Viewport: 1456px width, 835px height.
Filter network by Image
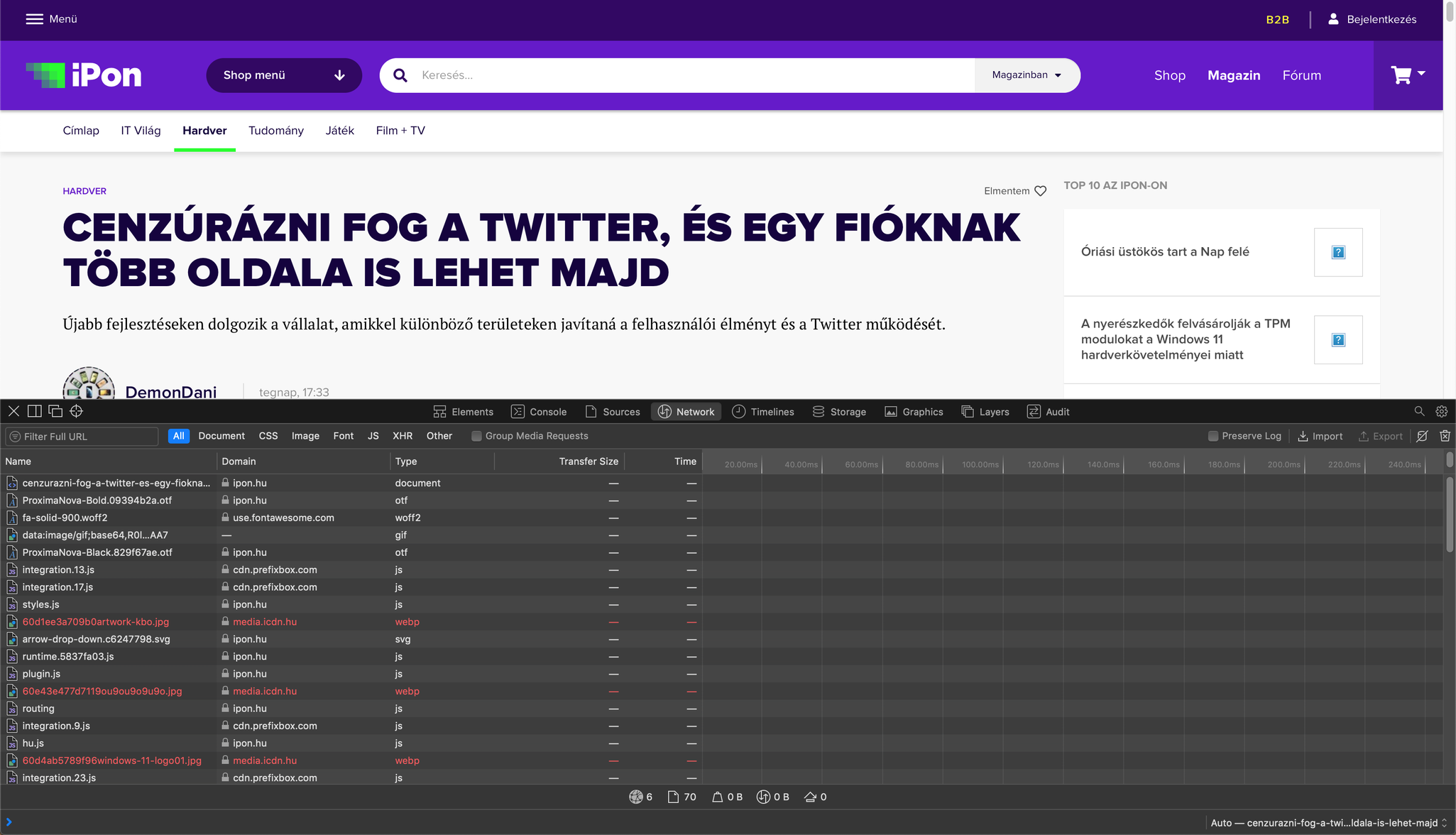pyautogui.click(x=305, y=436)
